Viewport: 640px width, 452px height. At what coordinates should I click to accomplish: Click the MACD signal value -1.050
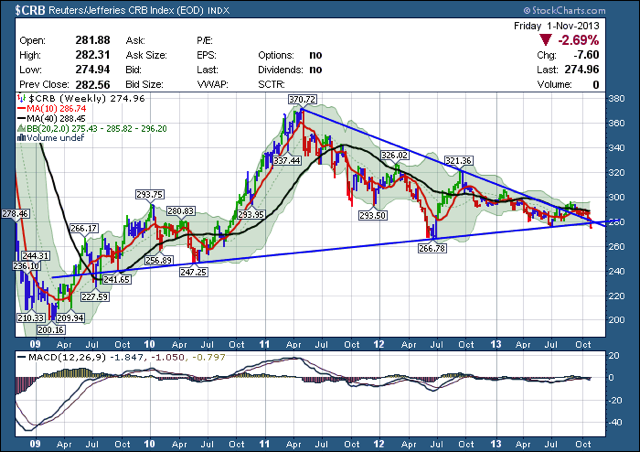[x=168, y=357]
